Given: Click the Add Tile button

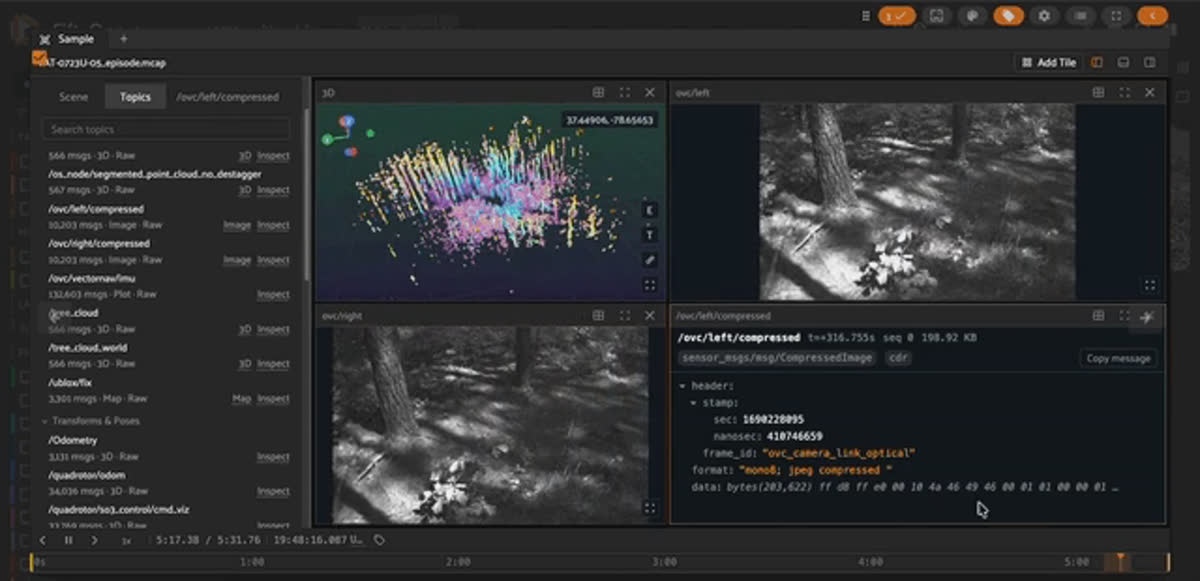Looking at the screenshot, I should pos(1048,62).
